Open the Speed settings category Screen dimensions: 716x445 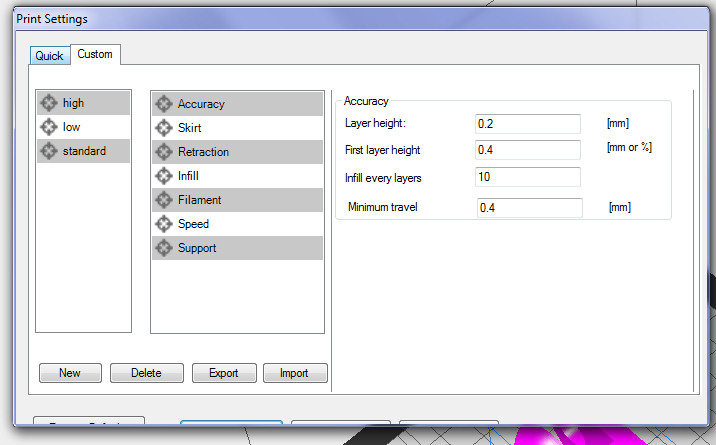click(237, 224)
